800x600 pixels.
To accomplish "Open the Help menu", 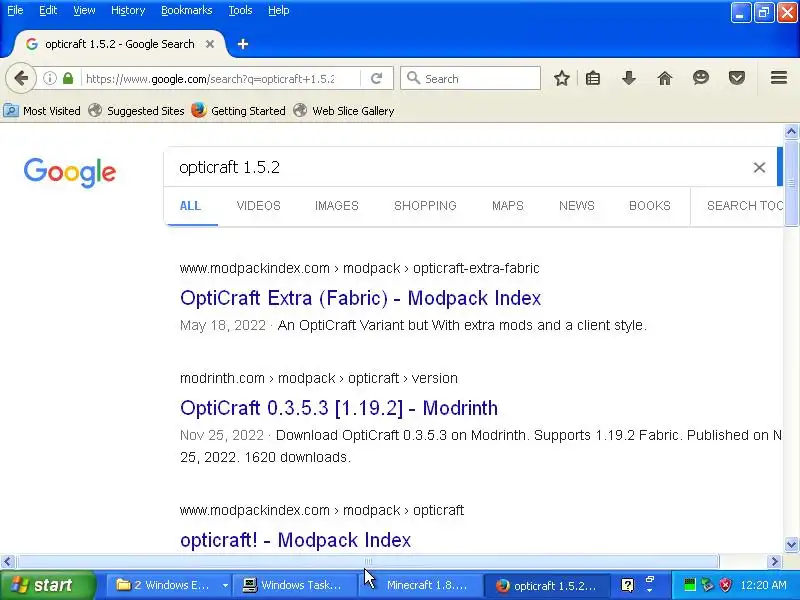I will click(279, 10).
